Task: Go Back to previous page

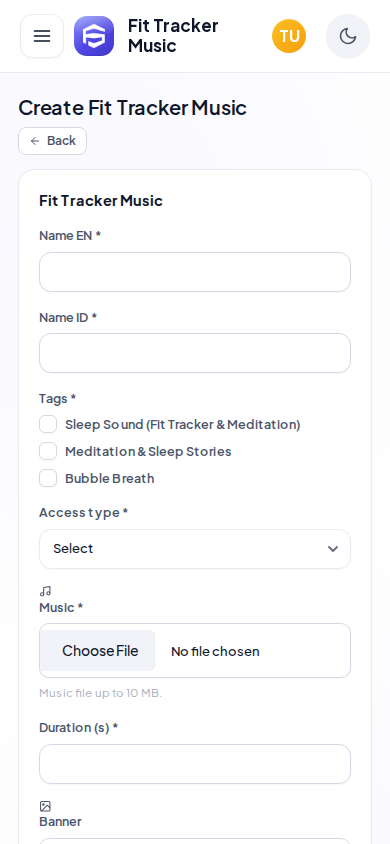Action: point(53,141)
